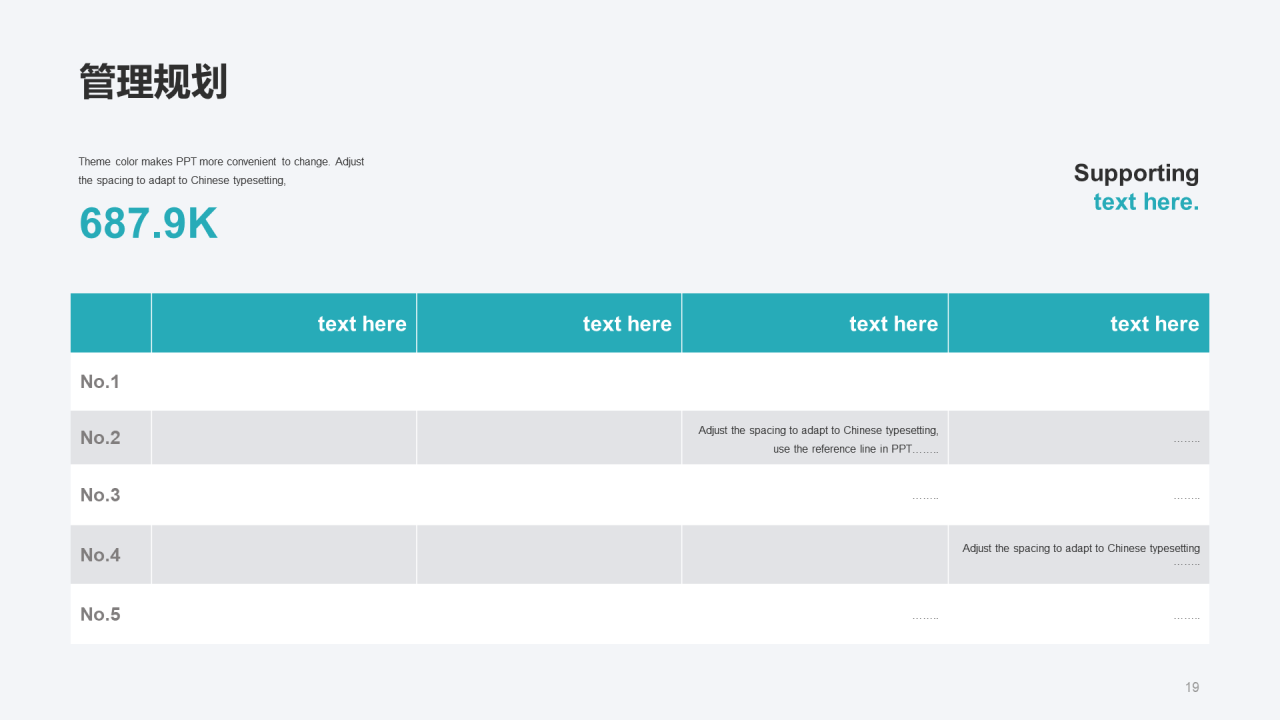Image resolution: width=1280 pixels, height=720 pixels.
Task: Select the dotted placeholder in No.5 last column
Action: pyautogui.click(x=1187, y=617)
